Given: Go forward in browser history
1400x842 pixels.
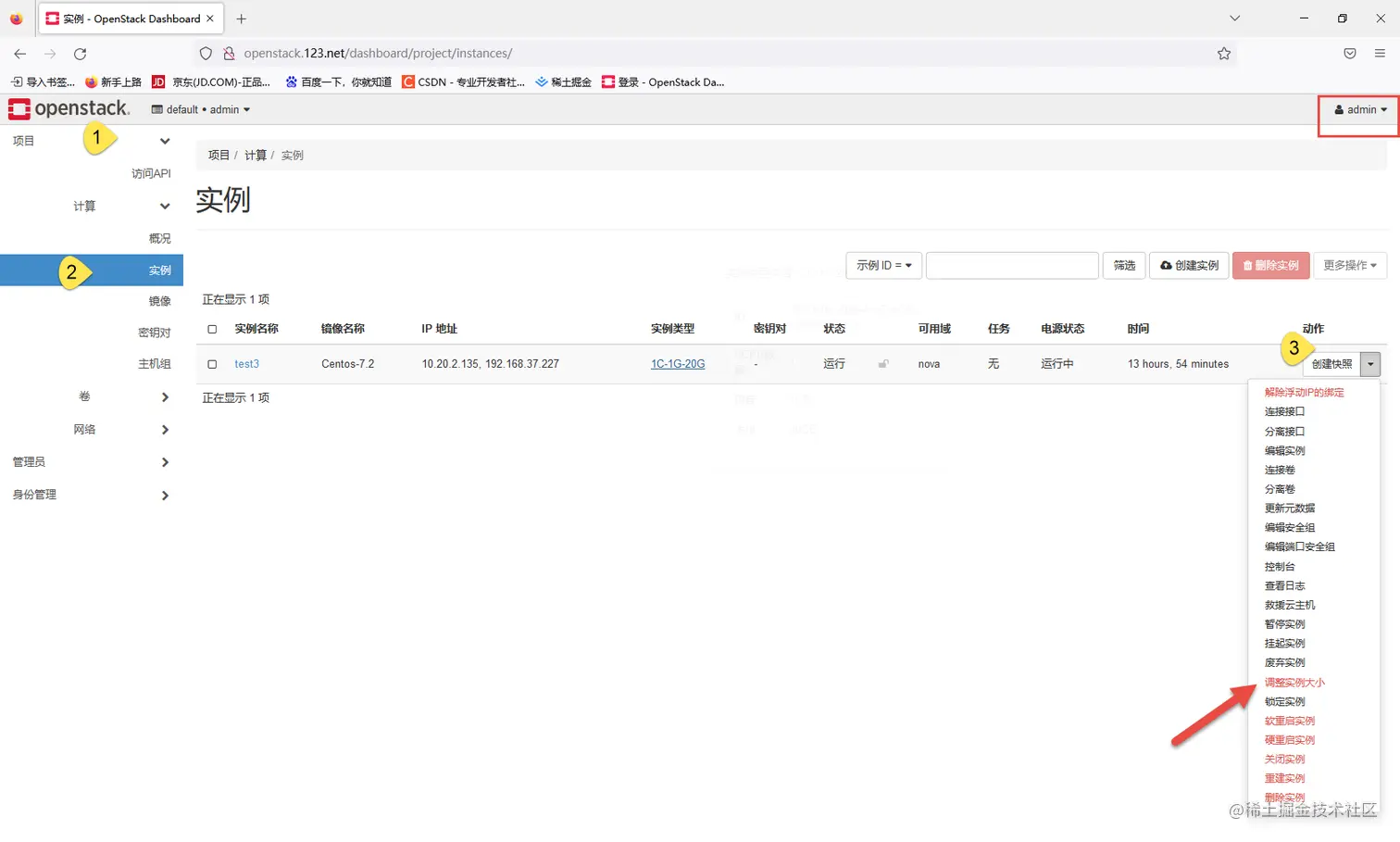Looking at the screenshot, I should (x=50, y=54).
